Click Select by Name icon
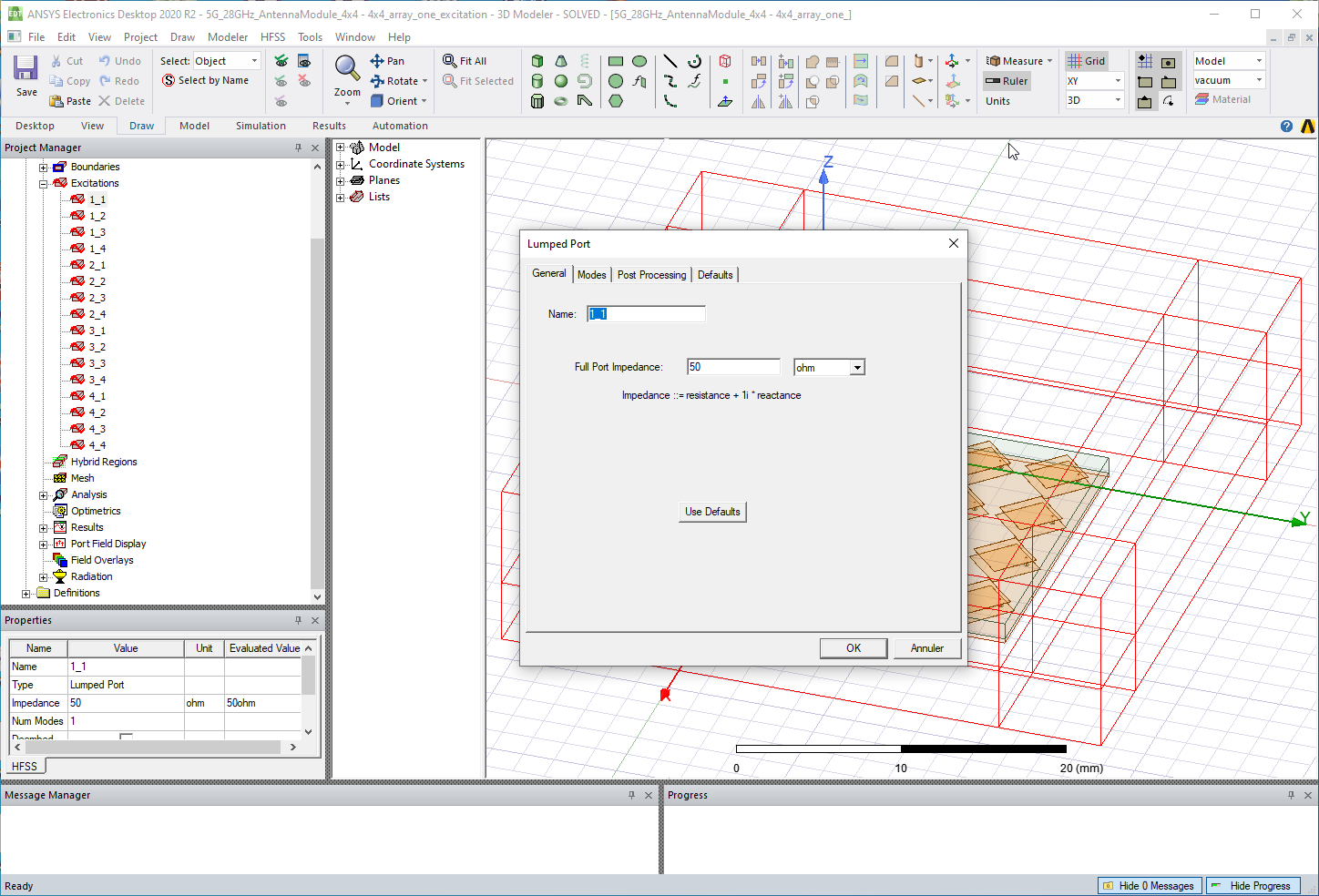This screenshot has height=896, width=1319. pos(169,80)
